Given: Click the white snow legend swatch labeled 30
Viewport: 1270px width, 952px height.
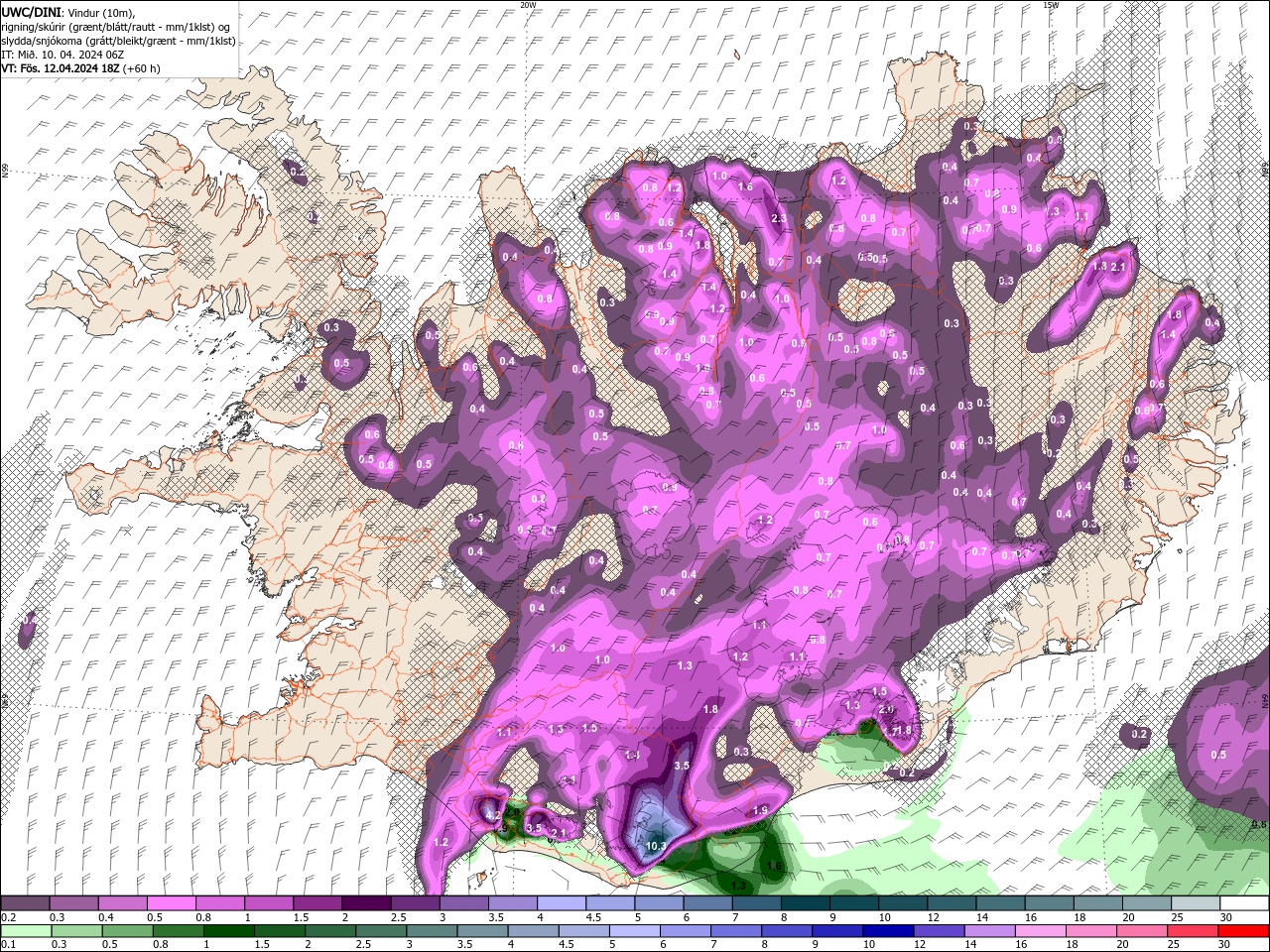Looking at the screenshot, I should (x=1244, y=903).
